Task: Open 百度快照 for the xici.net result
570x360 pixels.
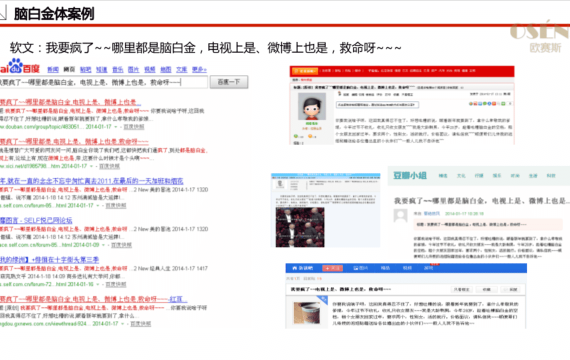Action: [x=109, y=166]
